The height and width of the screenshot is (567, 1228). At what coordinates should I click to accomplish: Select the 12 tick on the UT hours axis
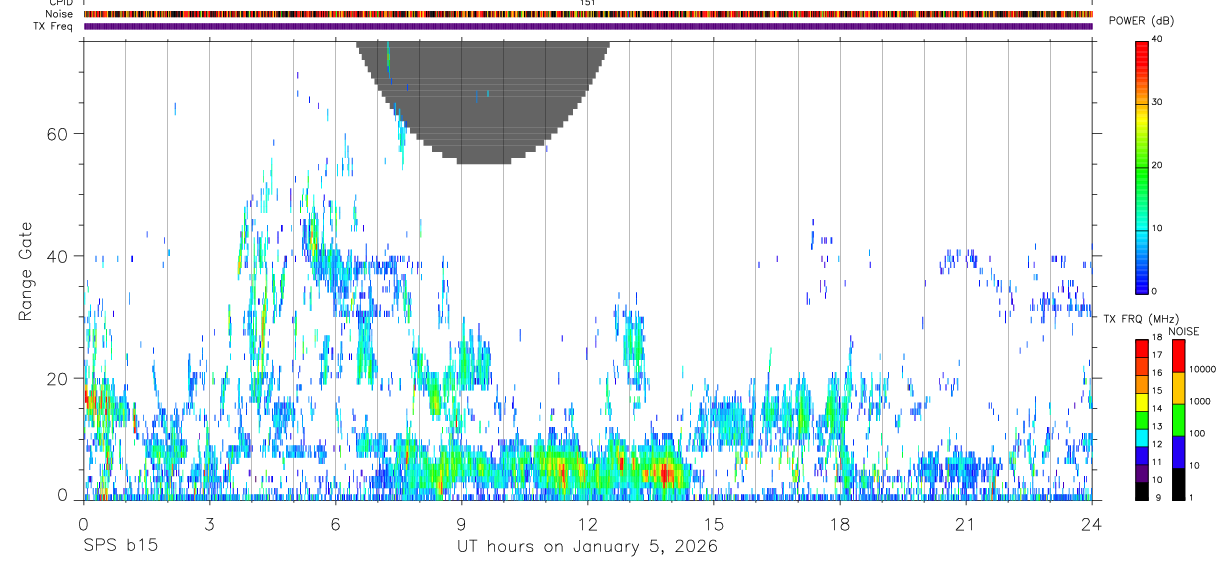click(587, 524)
